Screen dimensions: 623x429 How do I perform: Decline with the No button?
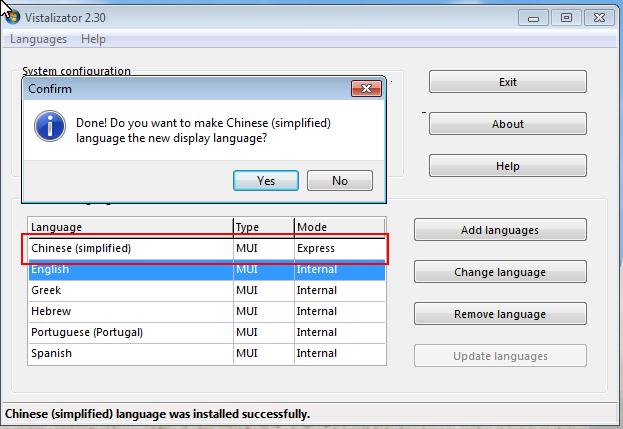(340, 181)
